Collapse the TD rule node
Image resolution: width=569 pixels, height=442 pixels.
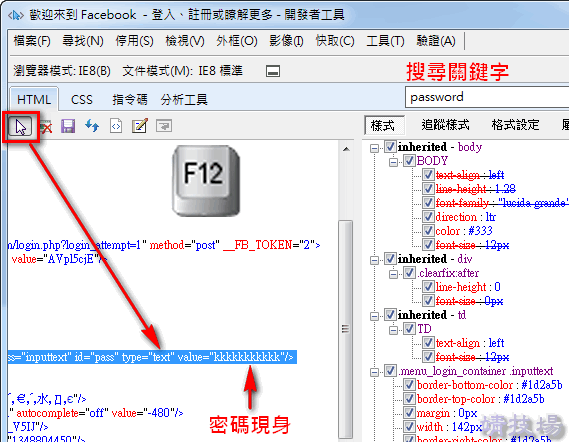click(393, 330)
